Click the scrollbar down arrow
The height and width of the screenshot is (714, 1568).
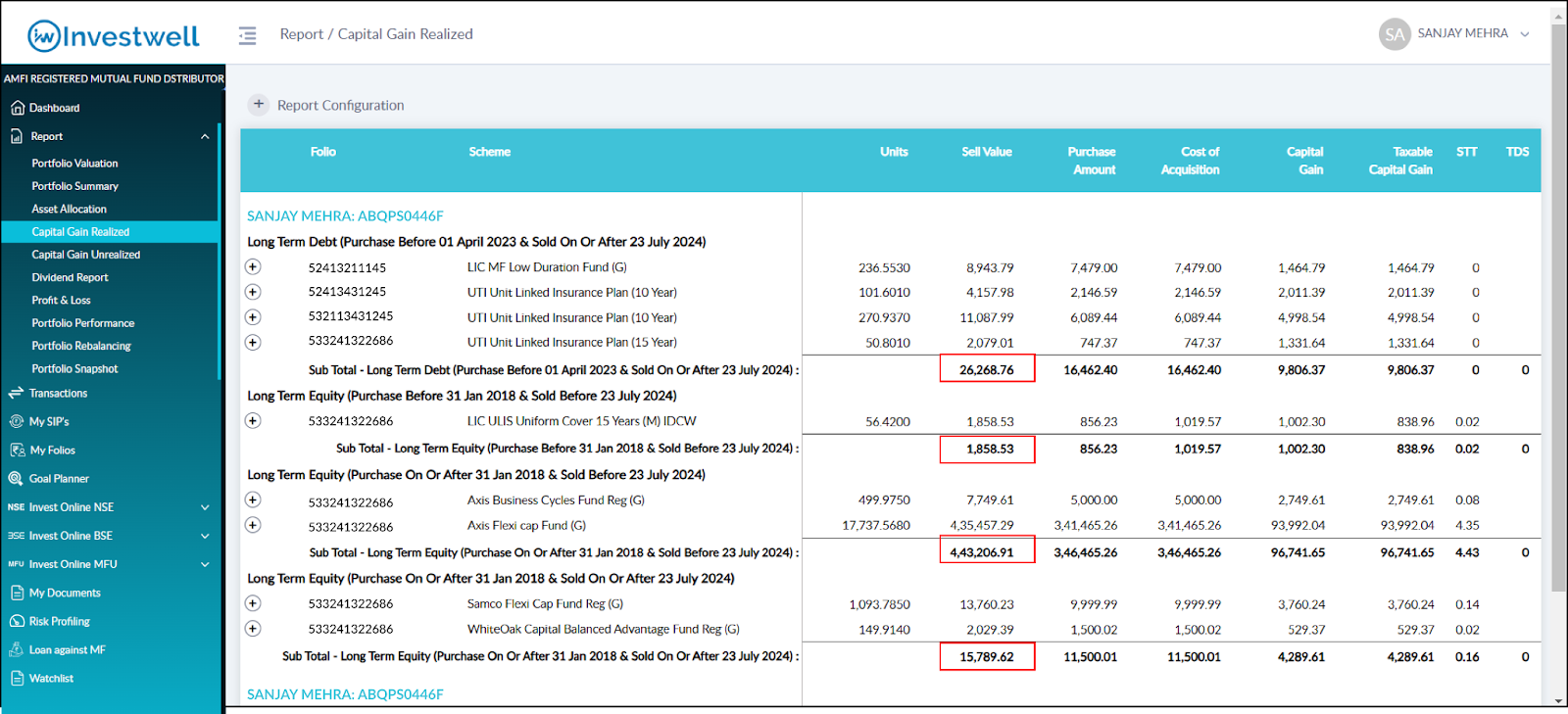[x=1559, y=701]
